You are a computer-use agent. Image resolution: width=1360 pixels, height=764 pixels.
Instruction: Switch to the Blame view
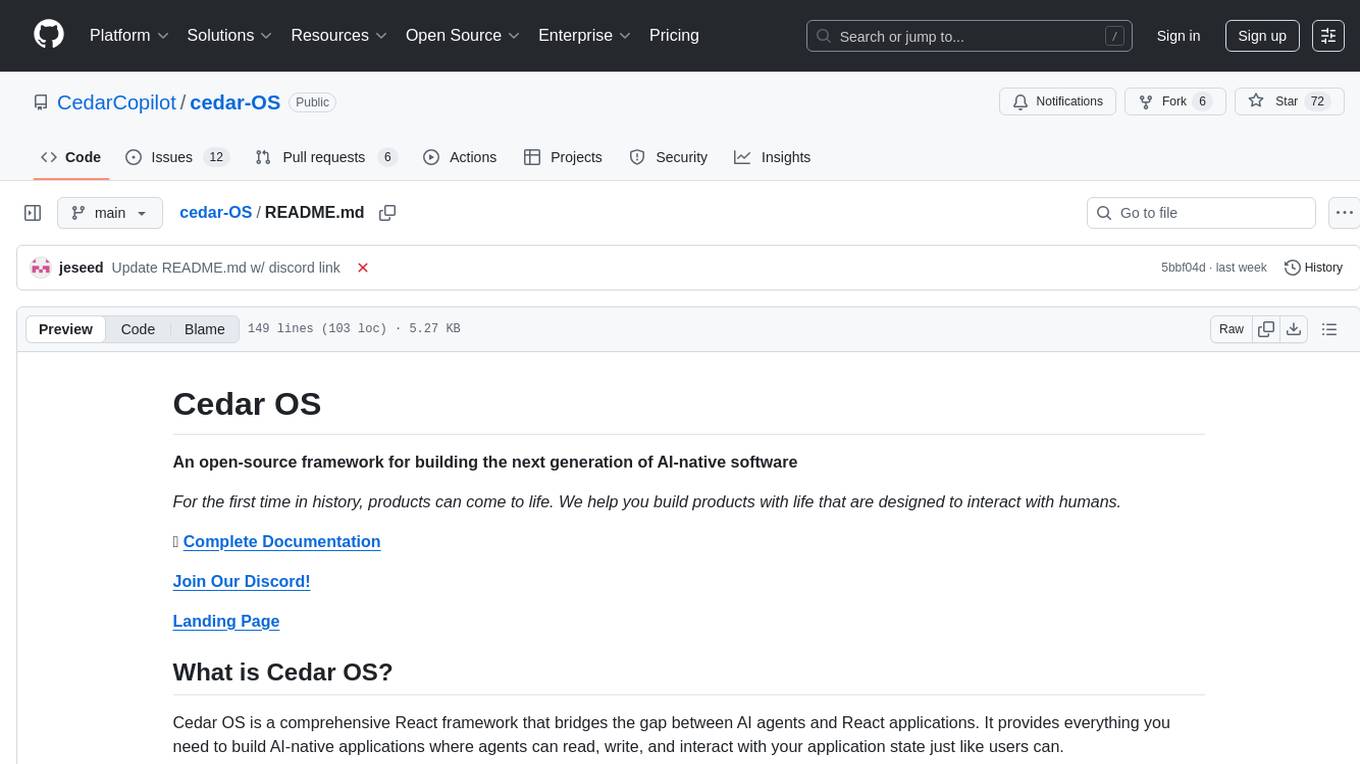coord(205,329)
